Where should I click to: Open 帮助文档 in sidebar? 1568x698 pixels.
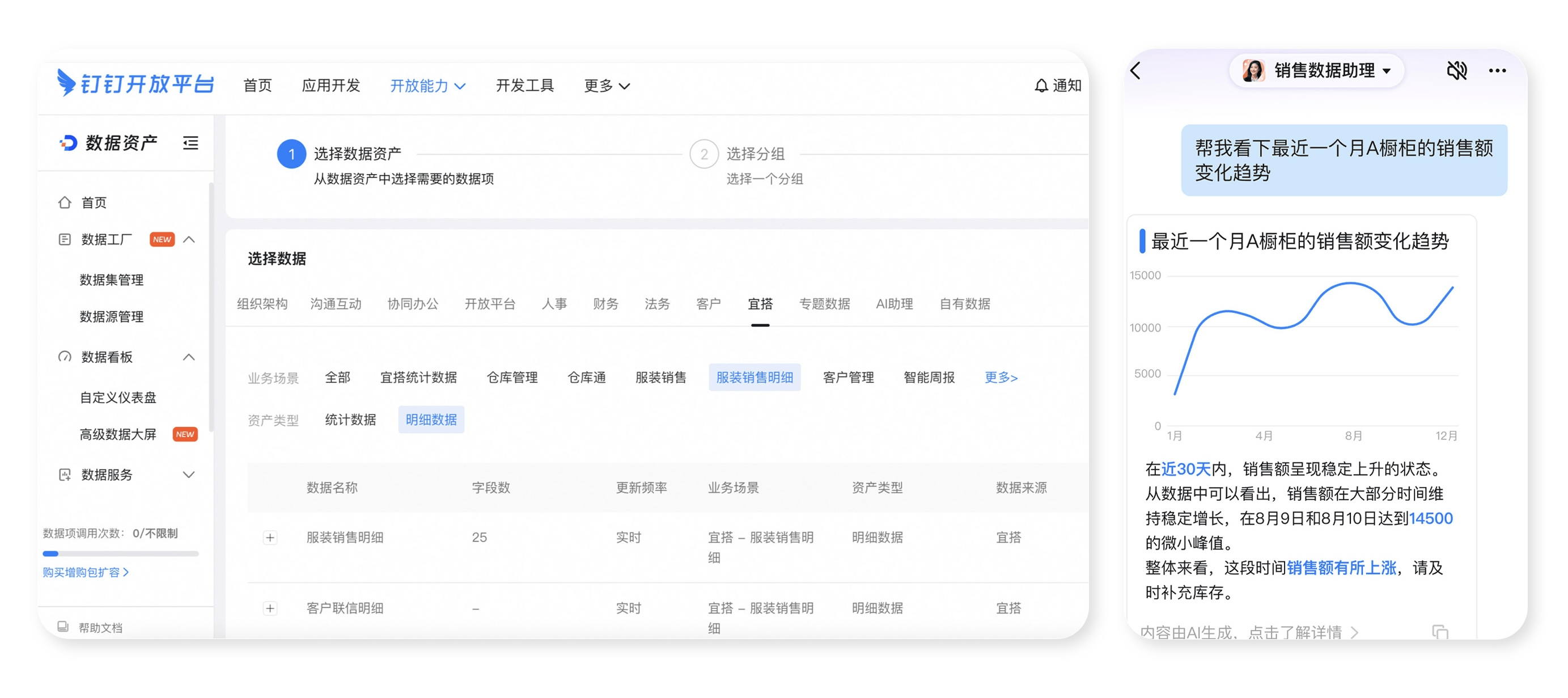click(x=100, y=627)
